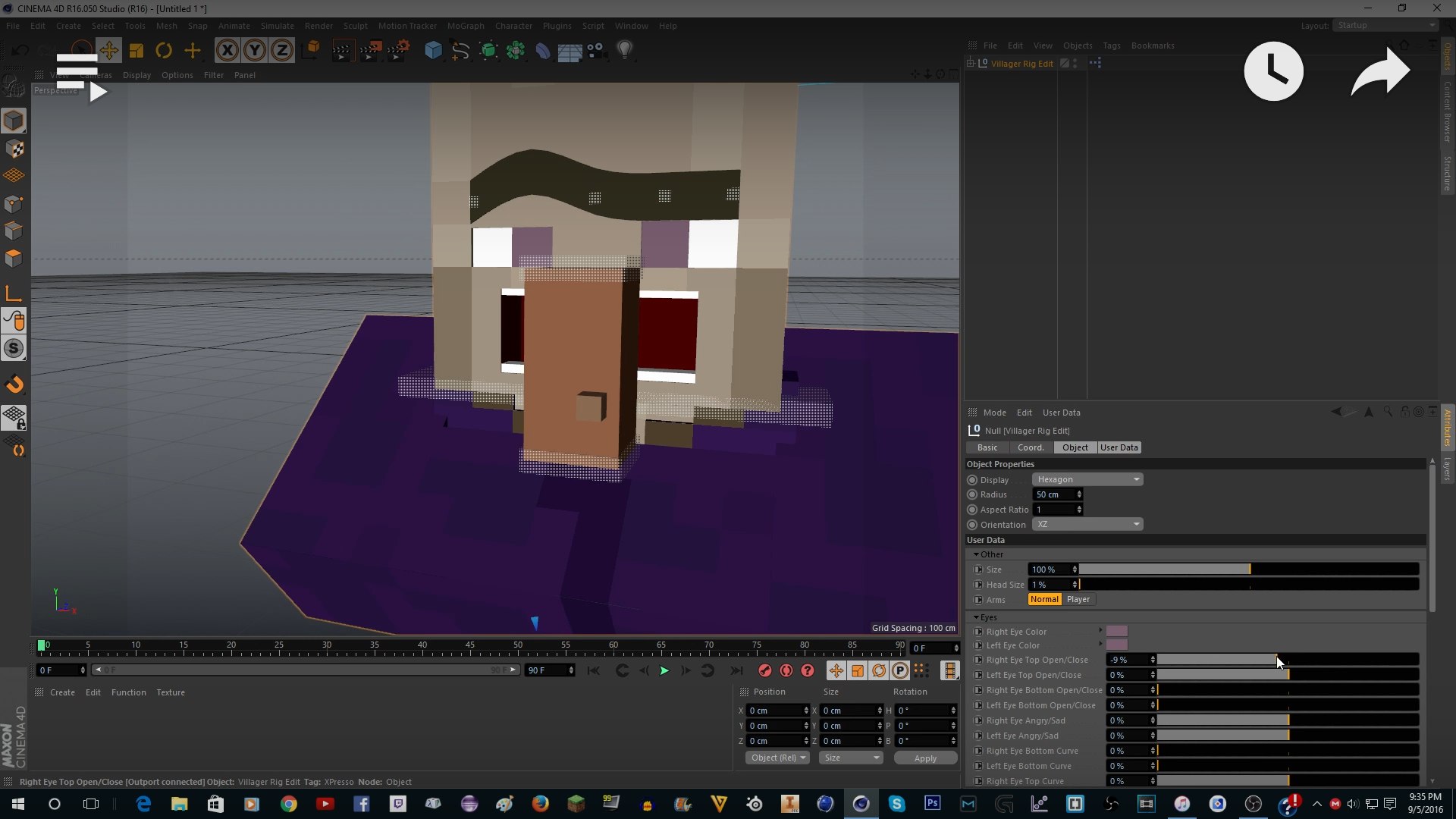This screenshot has width=1456, height=819.
Task: Click the Left Eye Color swatch
Action: 1117,645
